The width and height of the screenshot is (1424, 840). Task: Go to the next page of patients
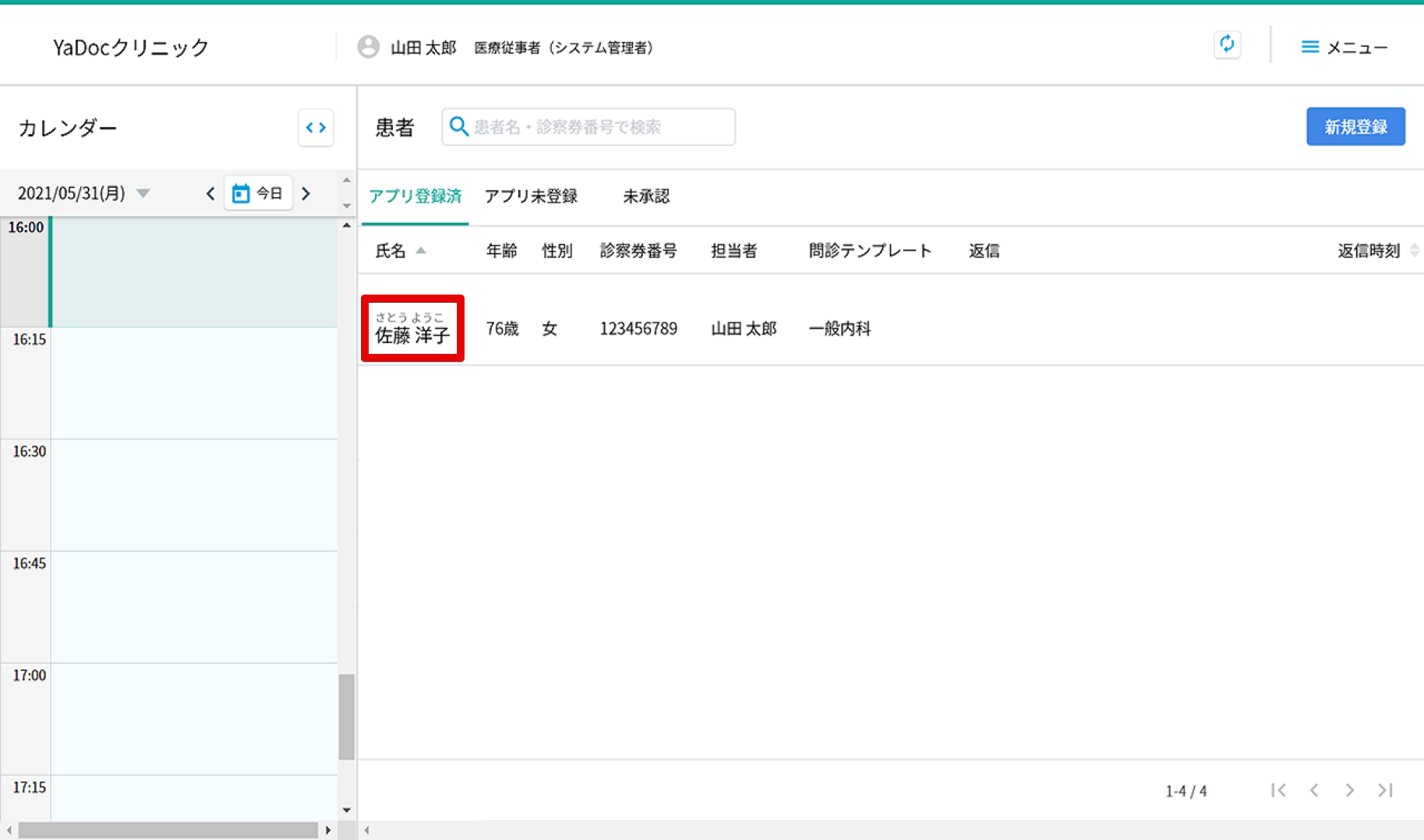(x=1350, y=790)
